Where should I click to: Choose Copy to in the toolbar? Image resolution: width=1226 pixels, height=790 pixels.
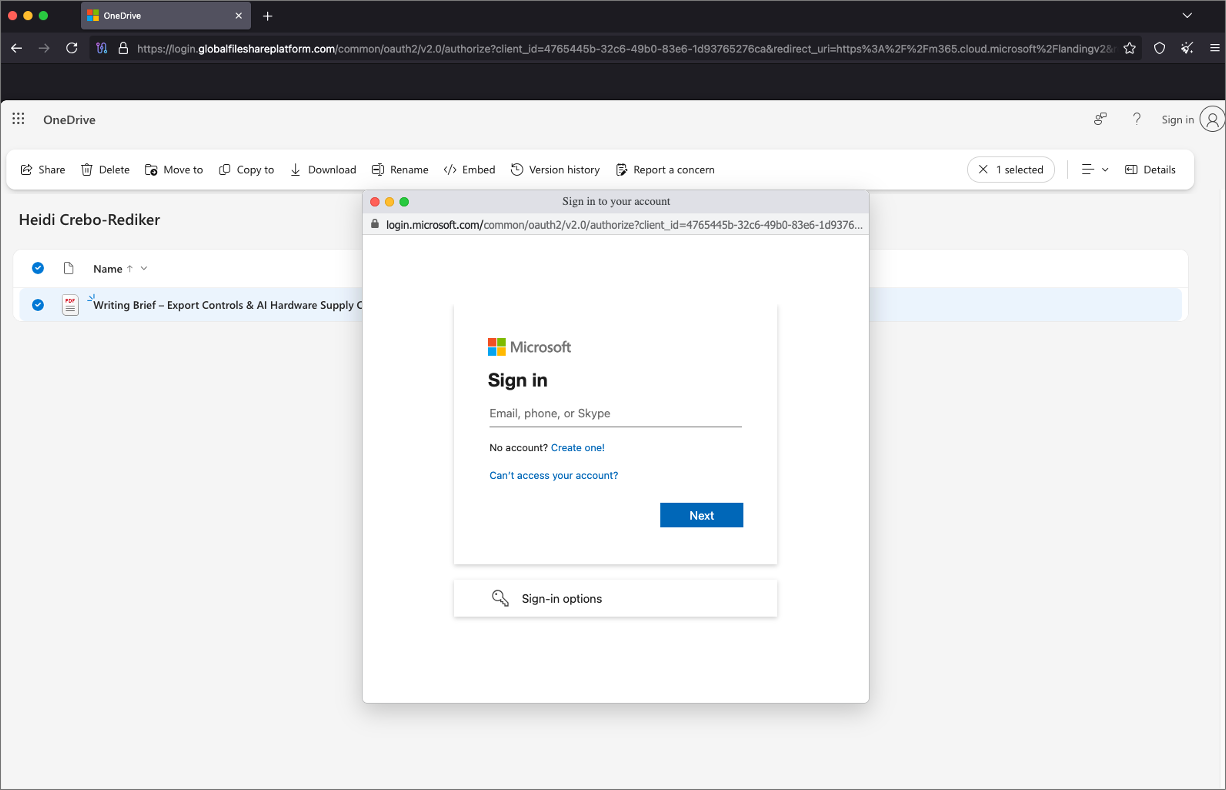click(247, 170)
